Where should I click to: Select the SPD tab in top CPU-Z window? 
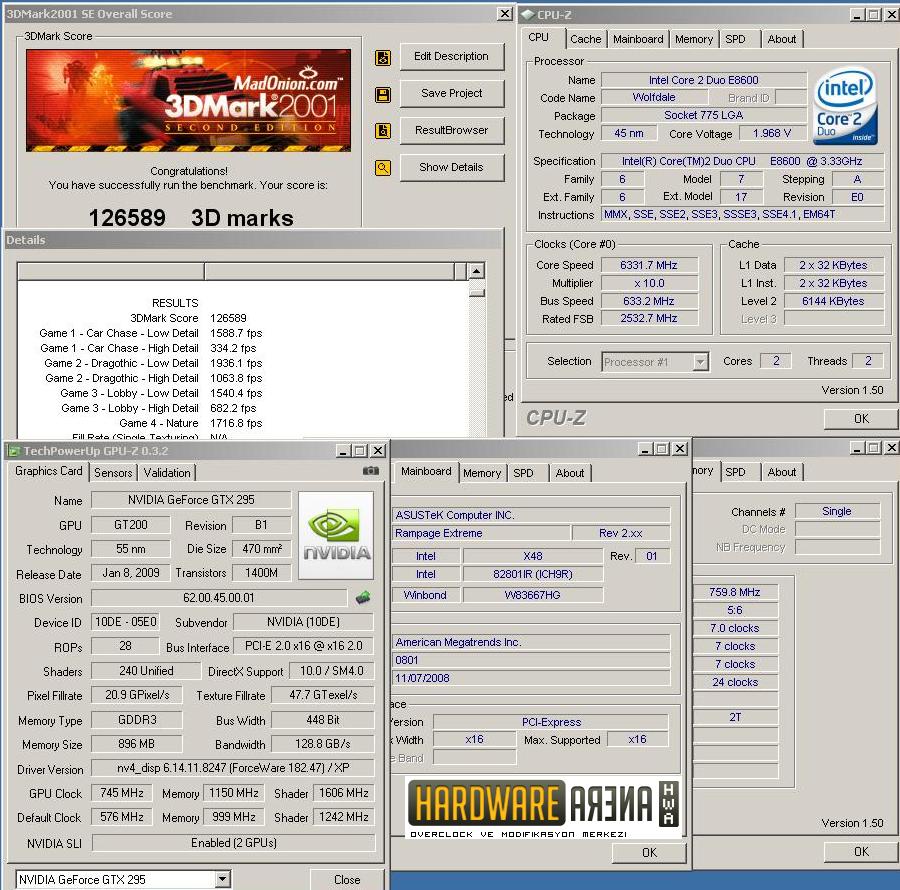coord(735,39)
